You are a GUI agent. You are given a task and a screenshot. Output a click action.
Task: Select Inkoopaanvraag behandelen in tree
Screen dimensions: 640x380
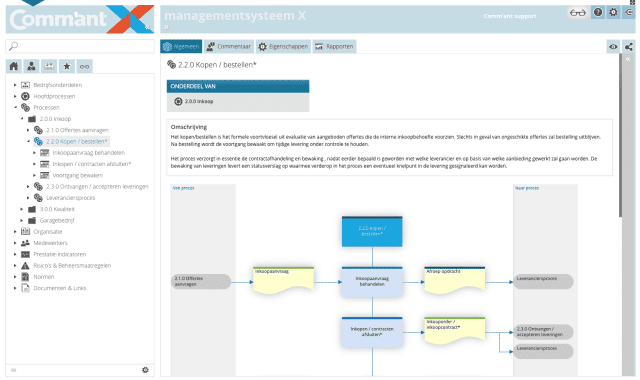coord(89,153)
